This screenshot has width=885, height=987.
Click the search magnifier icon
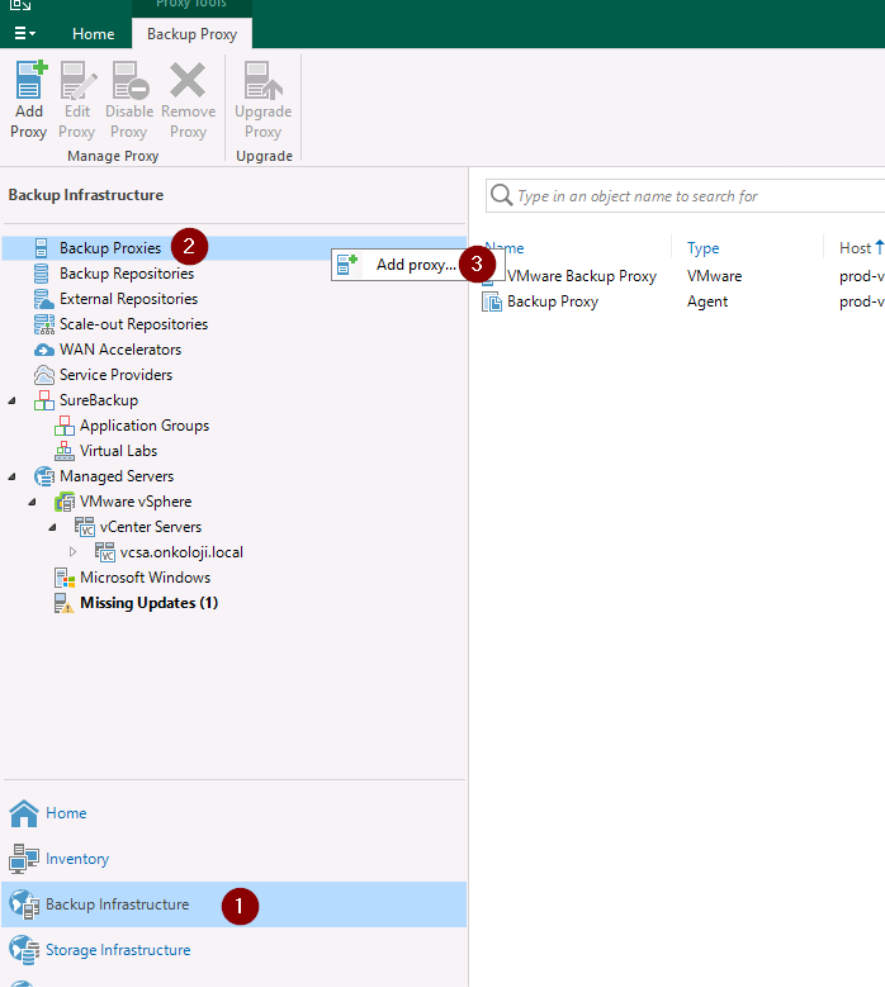point(501,195)
